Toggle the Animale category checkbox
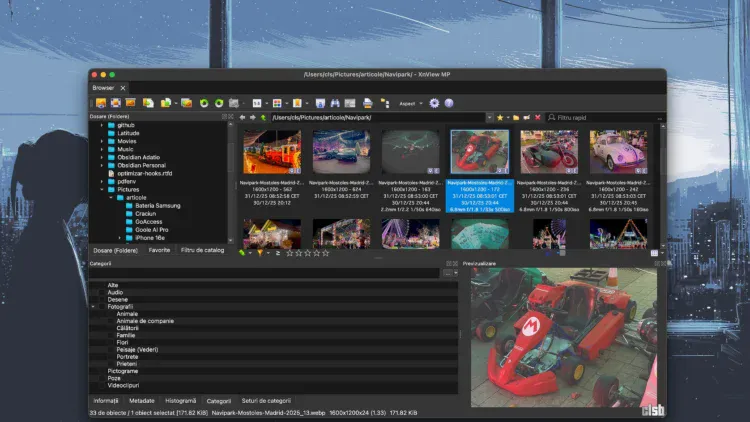Image resolution: width=750 pixels, height=422 pixels. point(111,314)
